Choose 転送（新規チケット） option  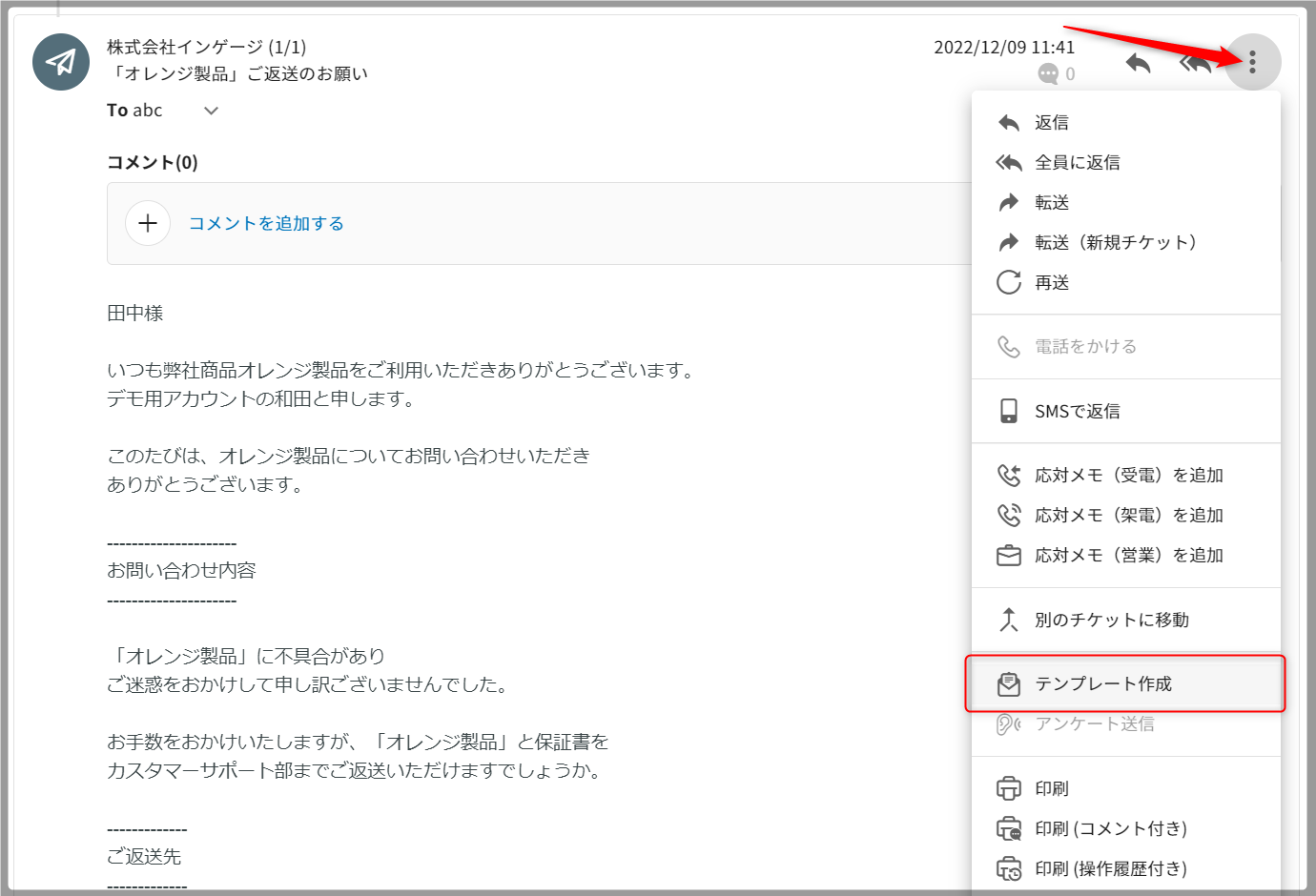[x=1115, y=243]
